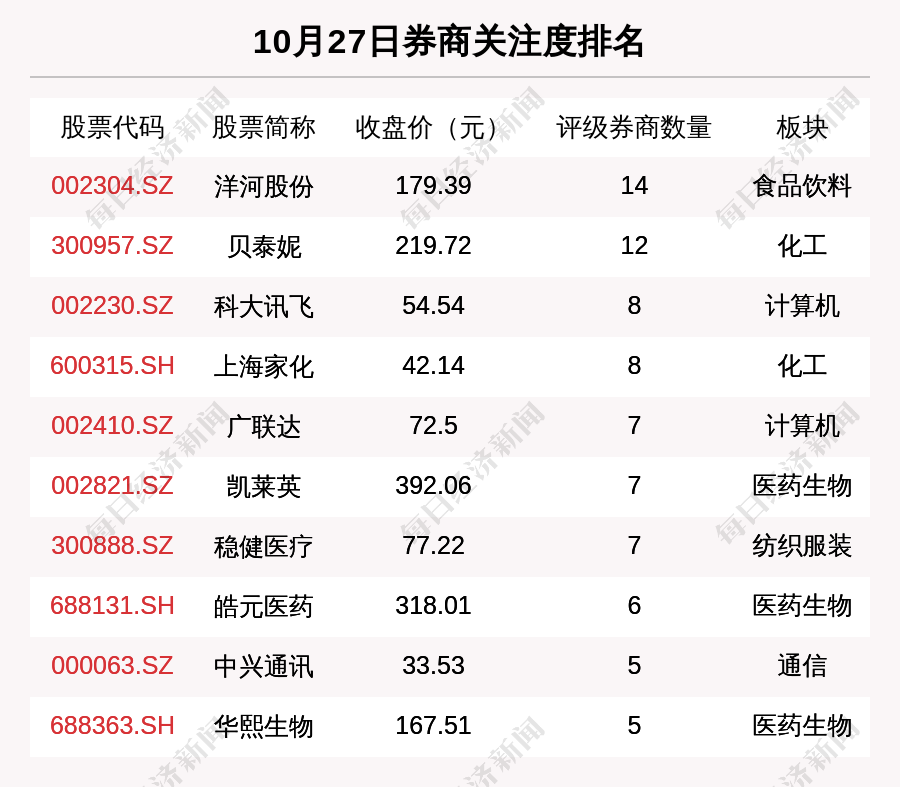
Task: Open stock code 300888.SZ
Action: [112, 545]
